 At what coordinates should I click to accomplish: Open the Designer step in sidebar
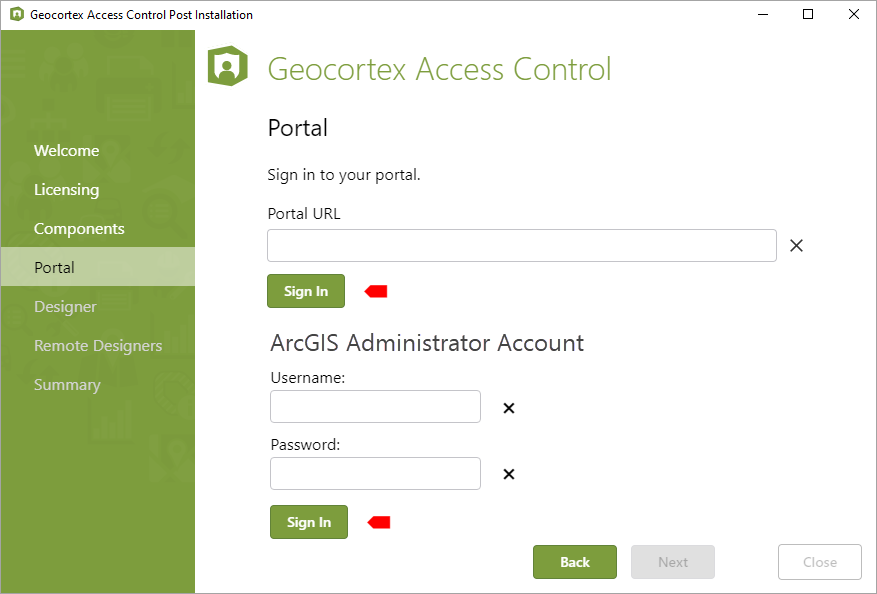coord(65,307)
